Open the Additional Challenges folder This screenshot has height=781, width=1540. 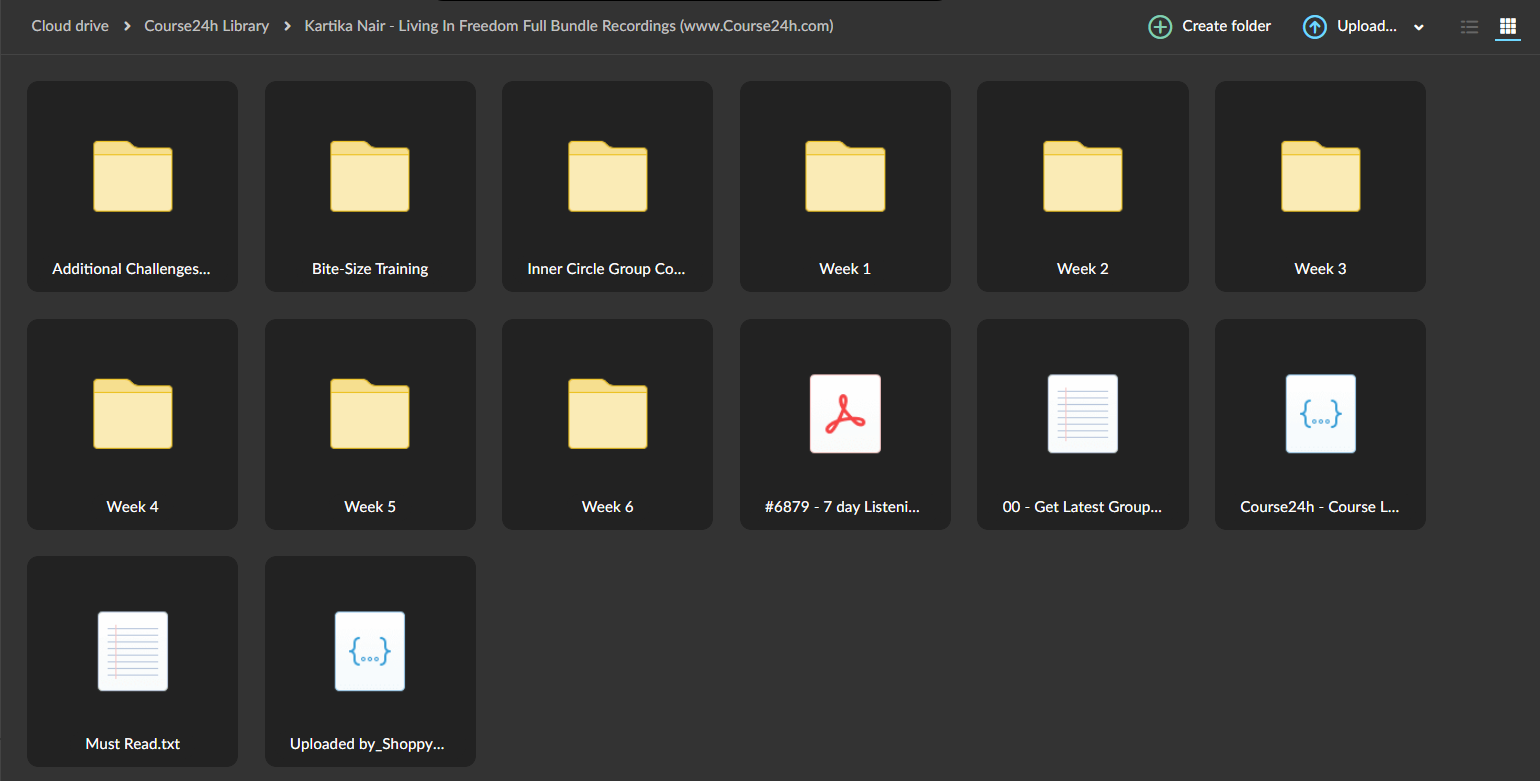coord(132,186)
